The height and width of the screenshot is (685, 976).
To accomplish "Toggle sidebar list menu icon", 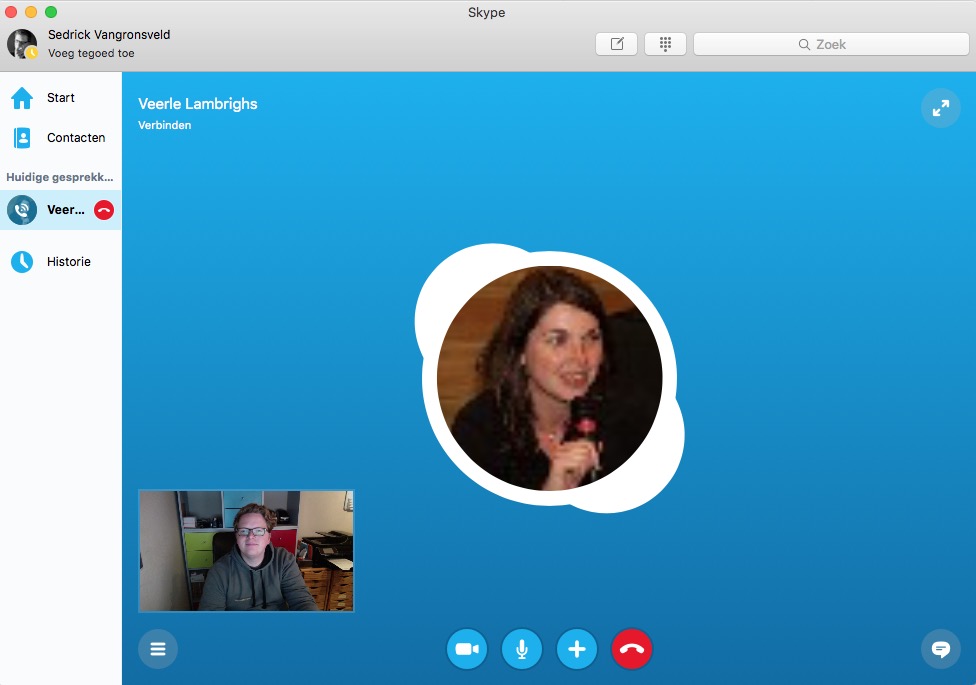I will [x=158, y=649].
